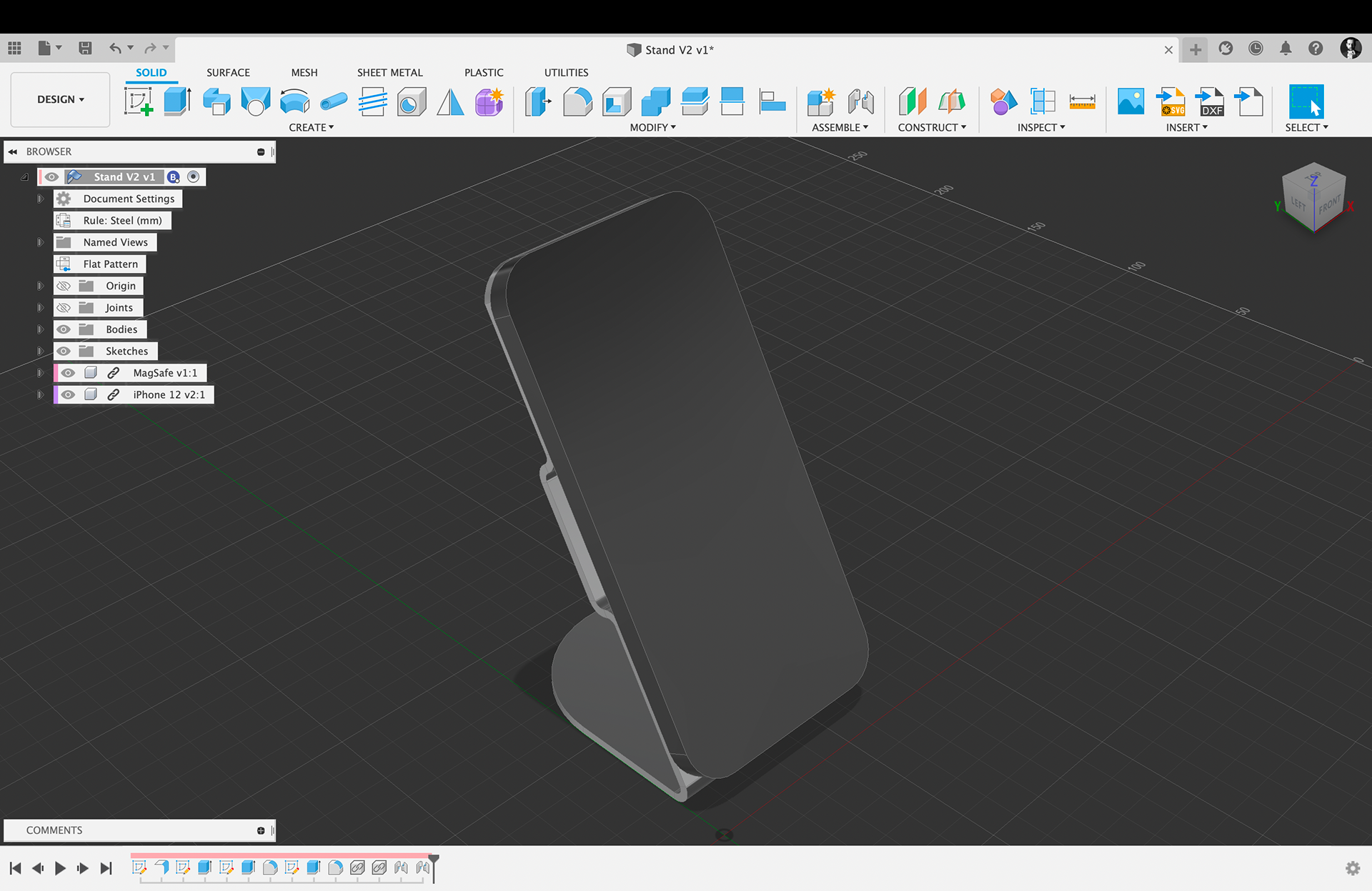Open the MODIFY dropdown menu
The image size is (1372, 891).
652,127
